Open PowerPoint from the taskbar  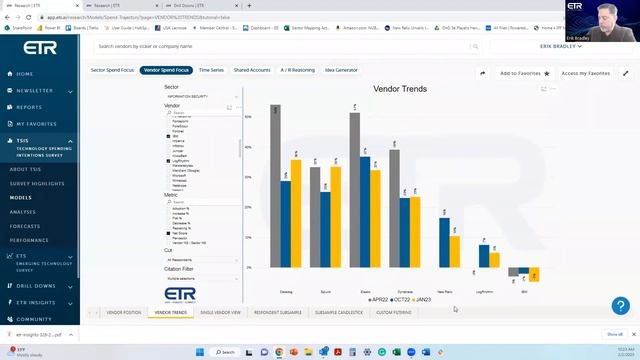click(x=293, y=352)
